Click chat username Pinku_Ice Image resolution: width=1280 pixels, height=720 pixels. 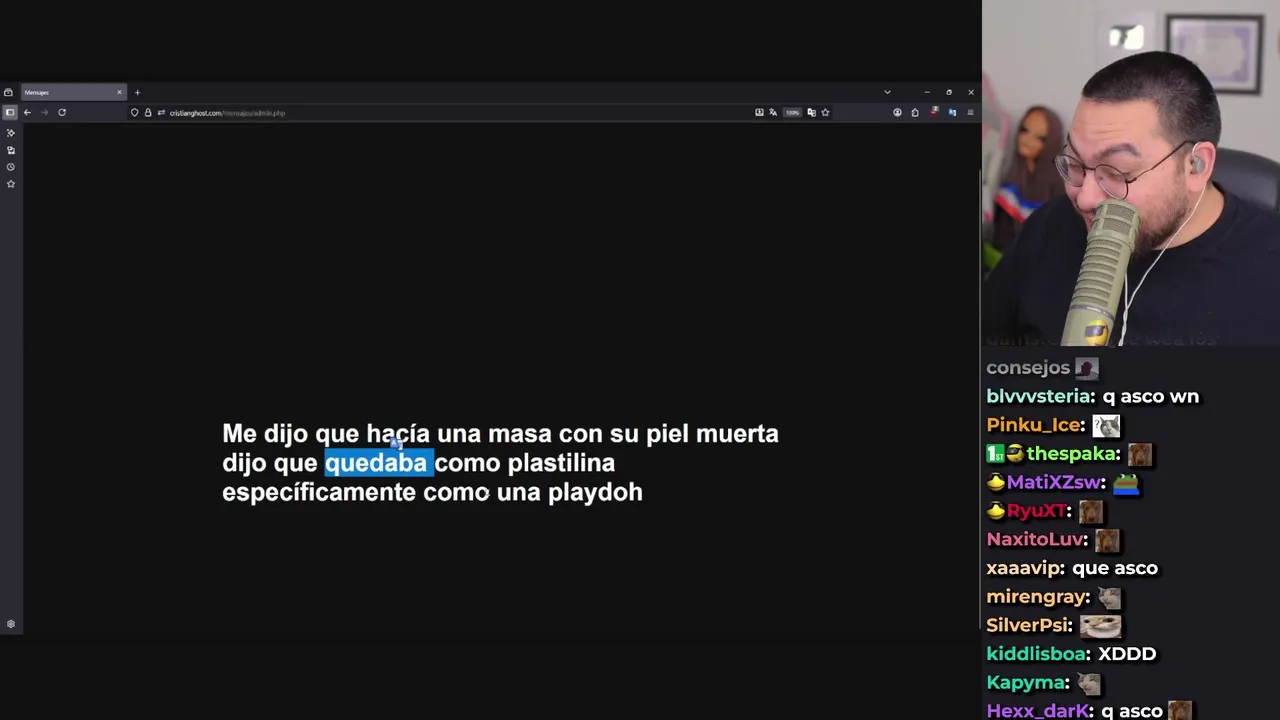pos(1035,425)
